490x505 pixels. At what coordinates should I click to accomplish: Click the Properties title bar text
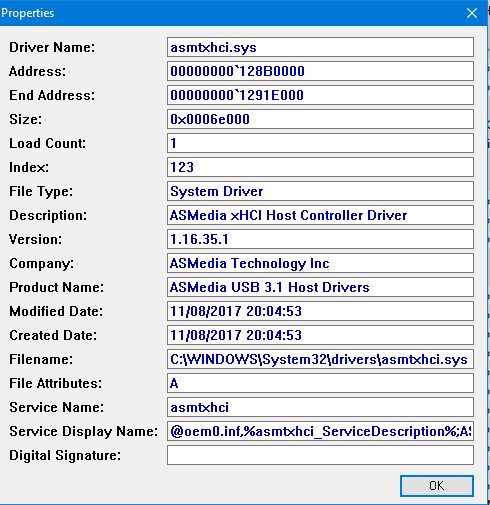[x=27, y=13]
